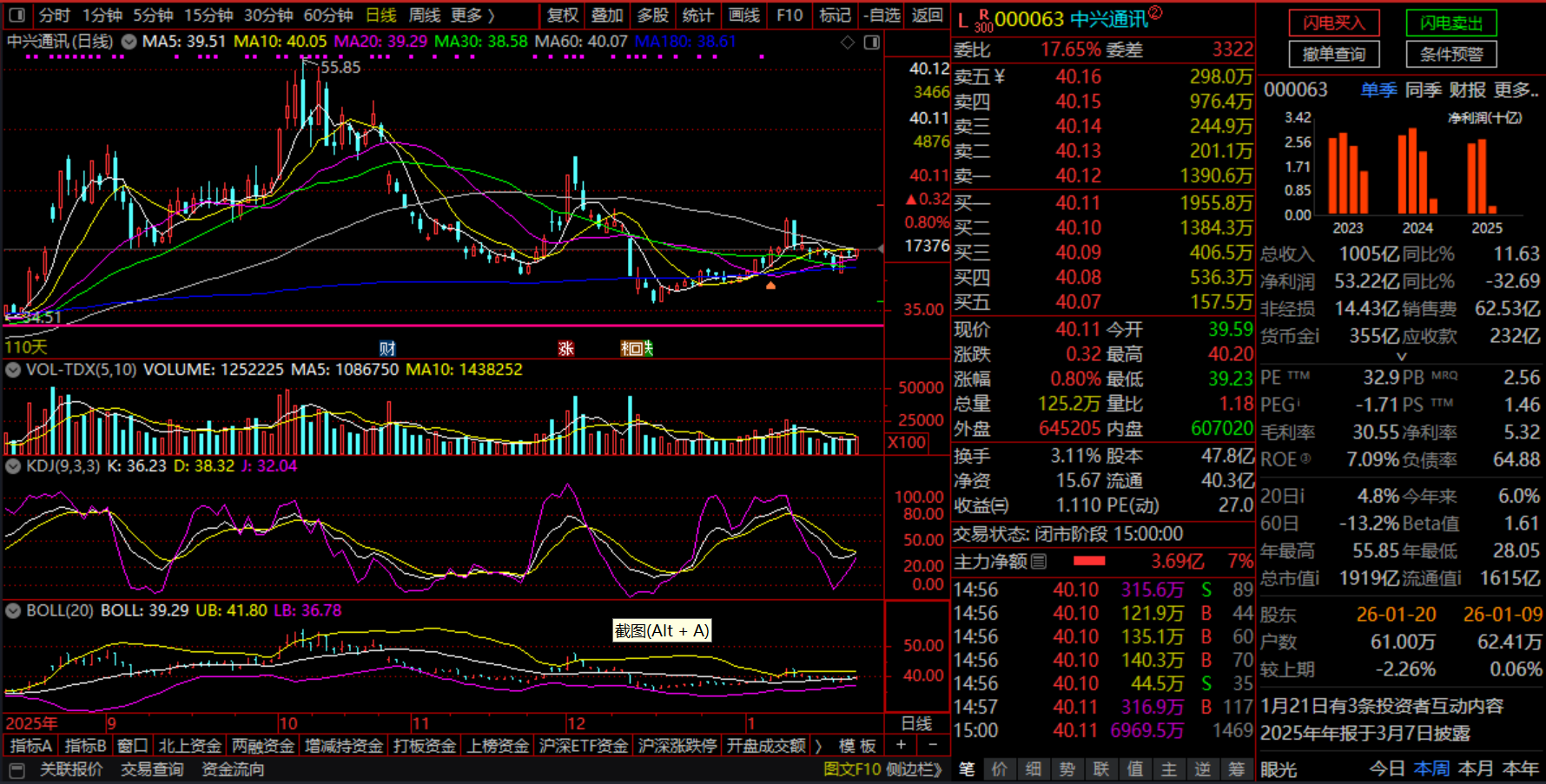This screenshot has width=1546, height=784.
Task: Show 两融资金 indicator
Action: (x=263, y=746)
